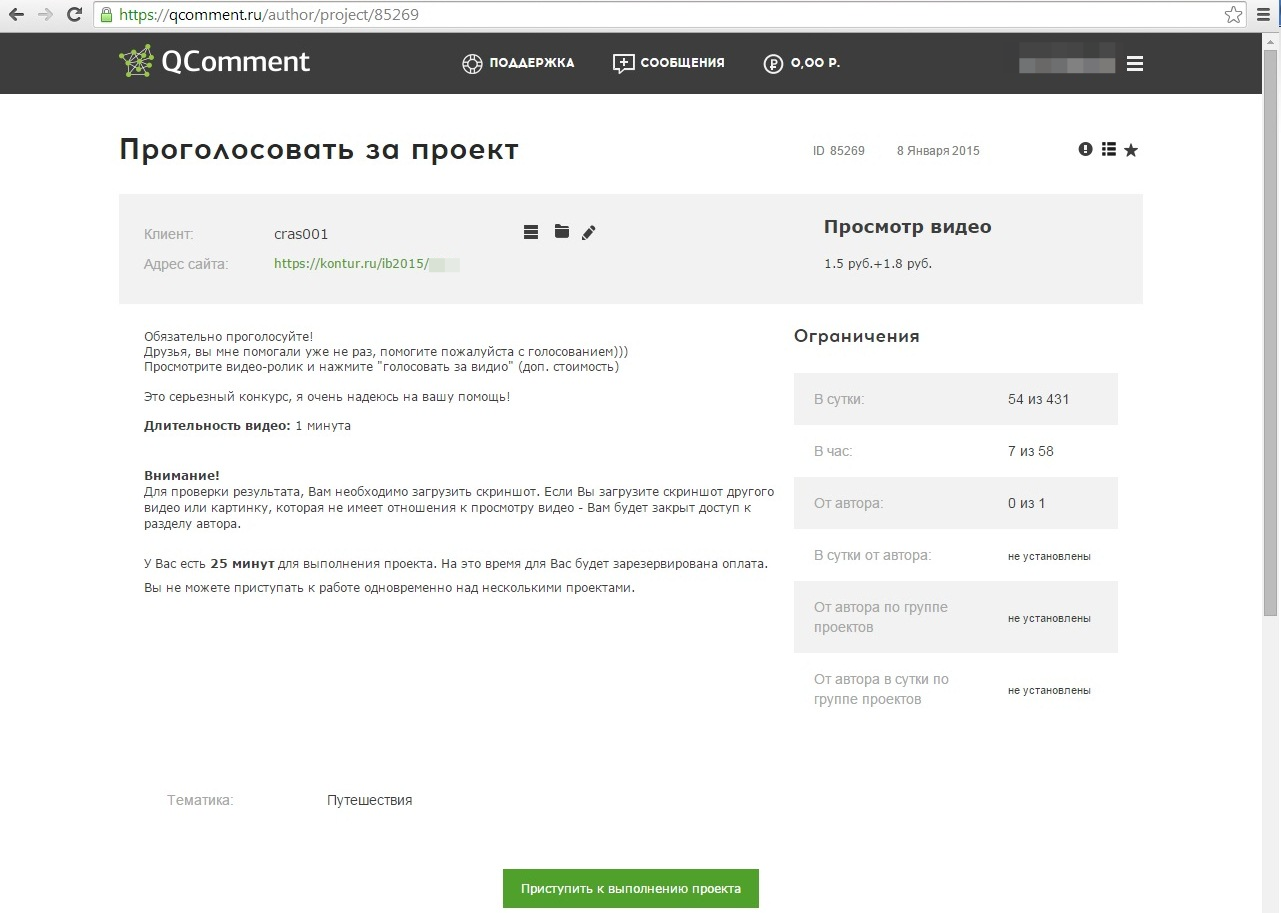The width and height of the screenshot is (1281, 913).
Task: Report the project with the exclamation icon
Action: coord(1086,149)
